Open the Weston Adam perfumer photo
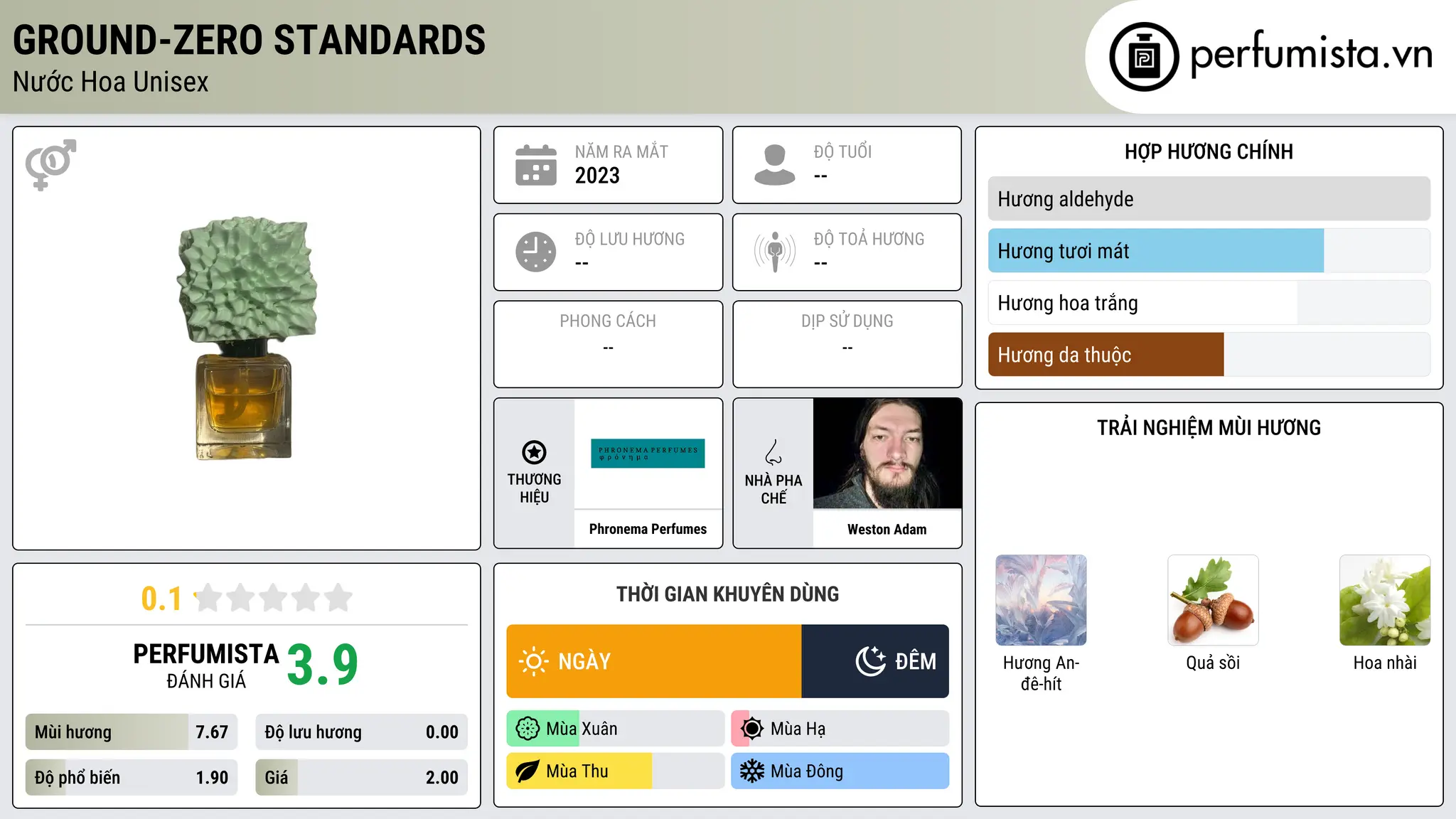The image size is (1456, 819). (x=887, y=454)
